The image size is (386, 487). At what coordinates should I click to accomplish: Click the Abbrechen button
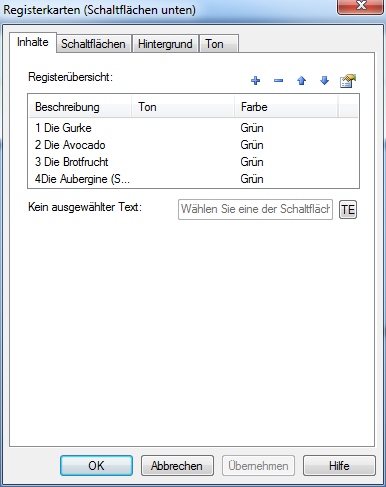coord(177,465)
